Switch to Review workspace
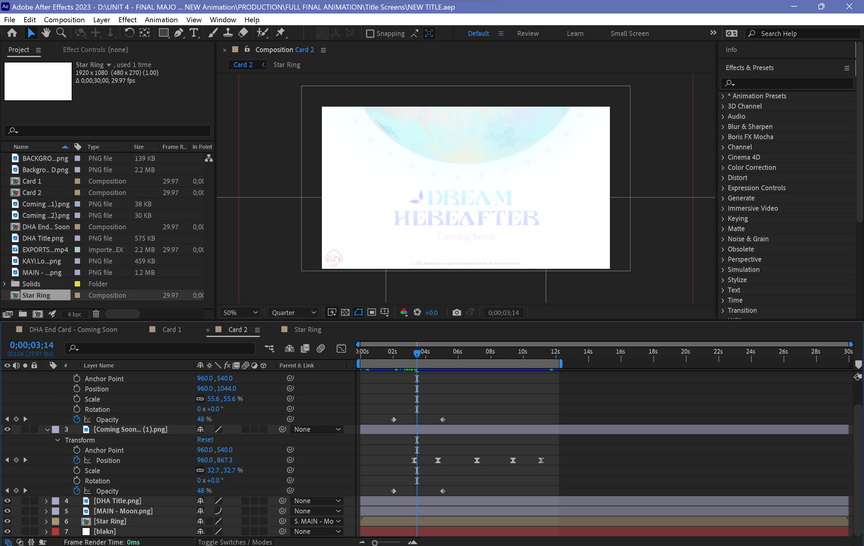 coord(527,34)
